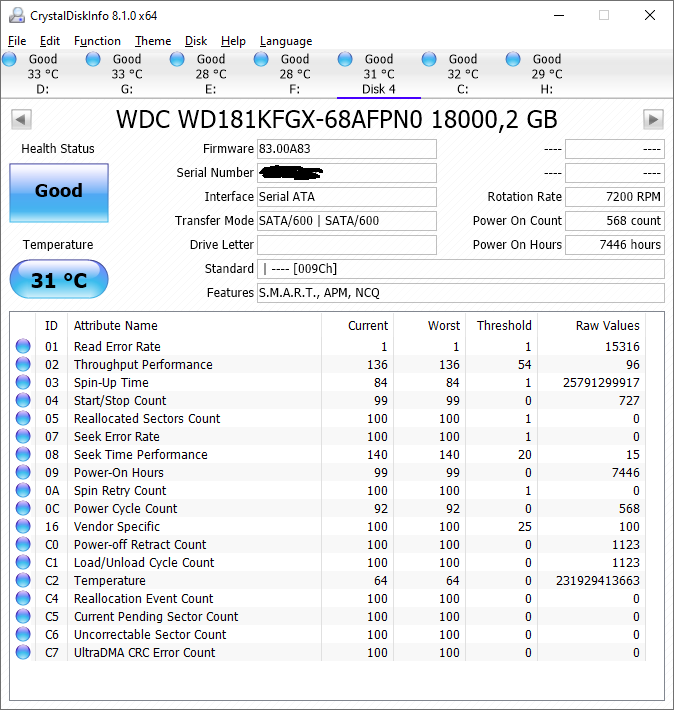The height and width of the screenshot is (710, 674).
Task: Click the status orb for Power-off Retract Count
Action: click(x=23, y=544)
